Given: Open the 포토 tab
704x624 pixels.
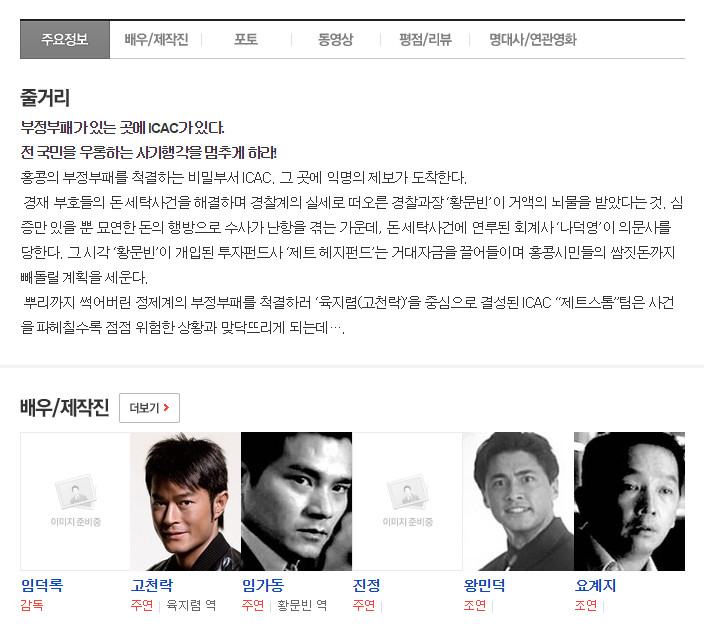Looking at the screenshot, I should (246, 40).
